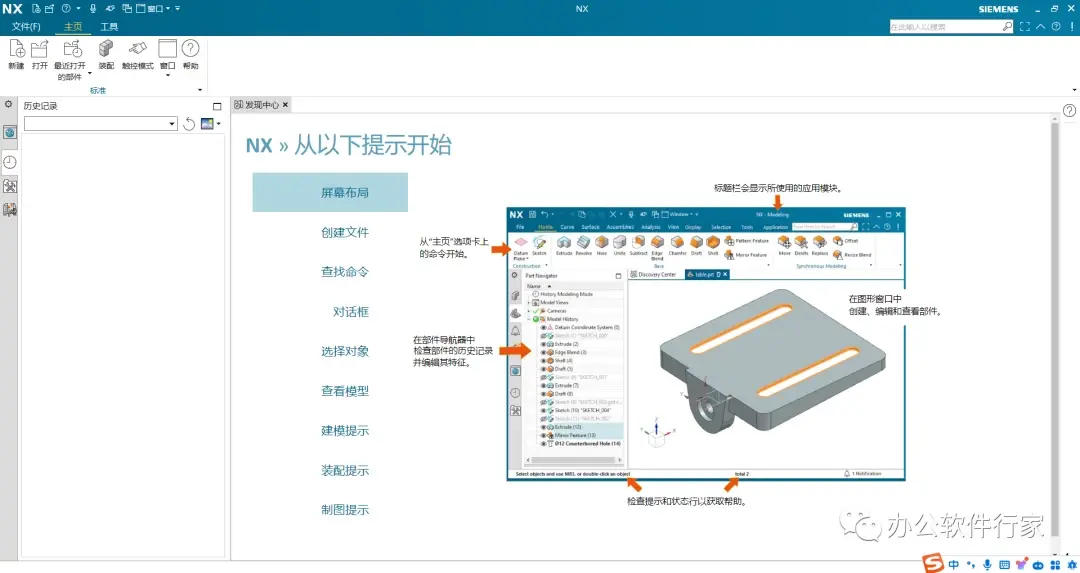Click the history view-style image icon
This screenshot has height=573, width=1080.
[x=207, y=124]
